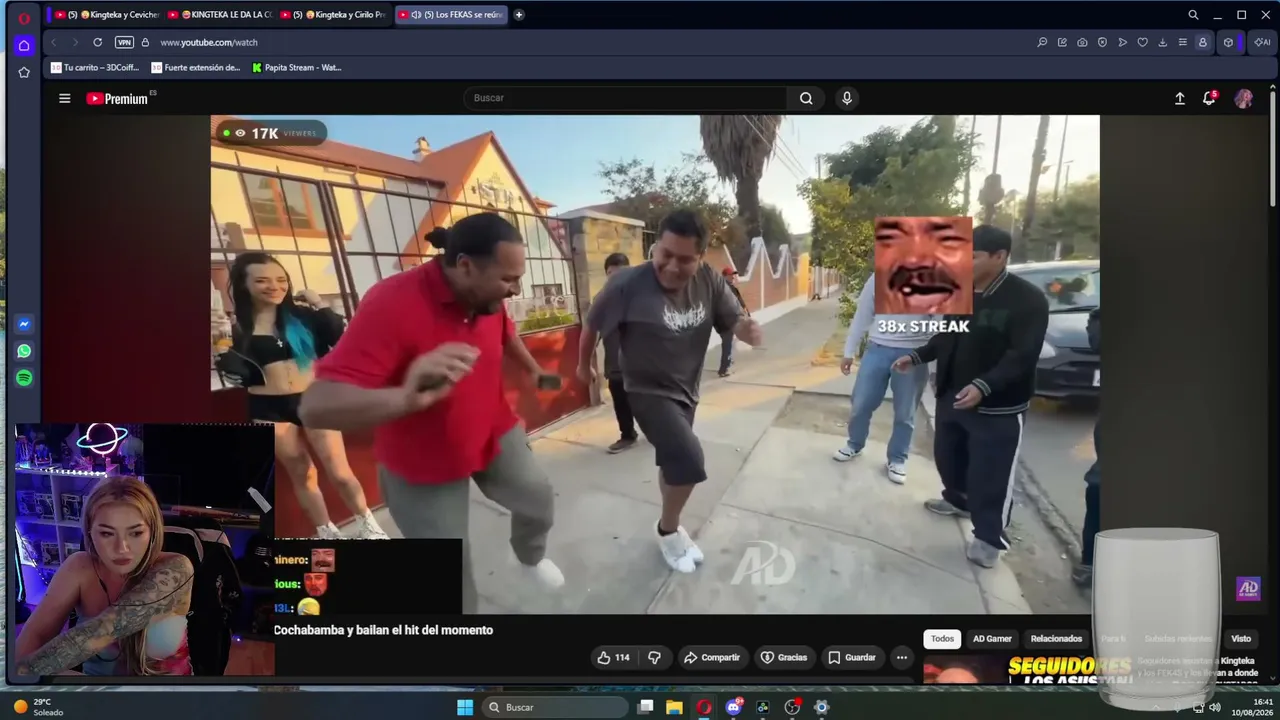
Task: Open the Opera flow send icon
Action: [1122, 42]
